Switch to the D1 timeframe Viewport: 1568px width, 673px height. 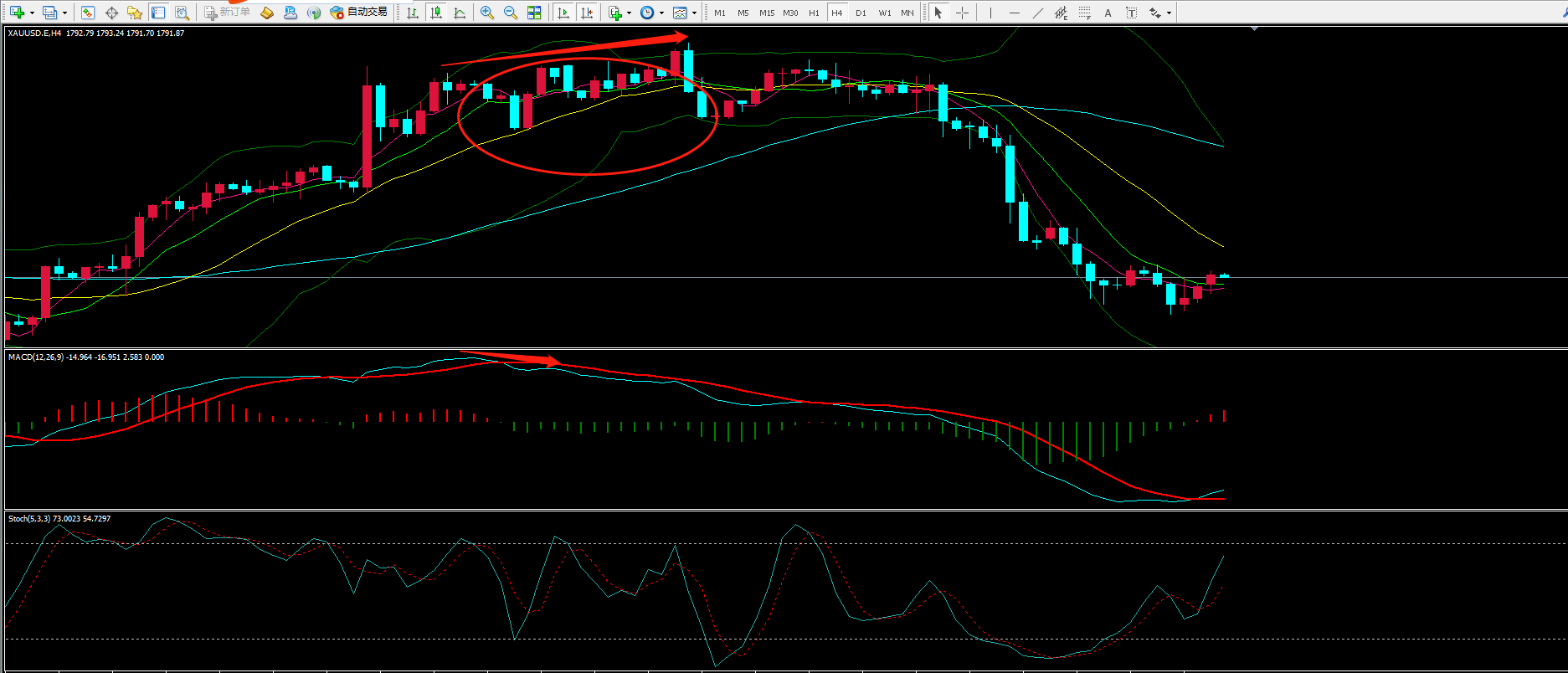point(861,13)
